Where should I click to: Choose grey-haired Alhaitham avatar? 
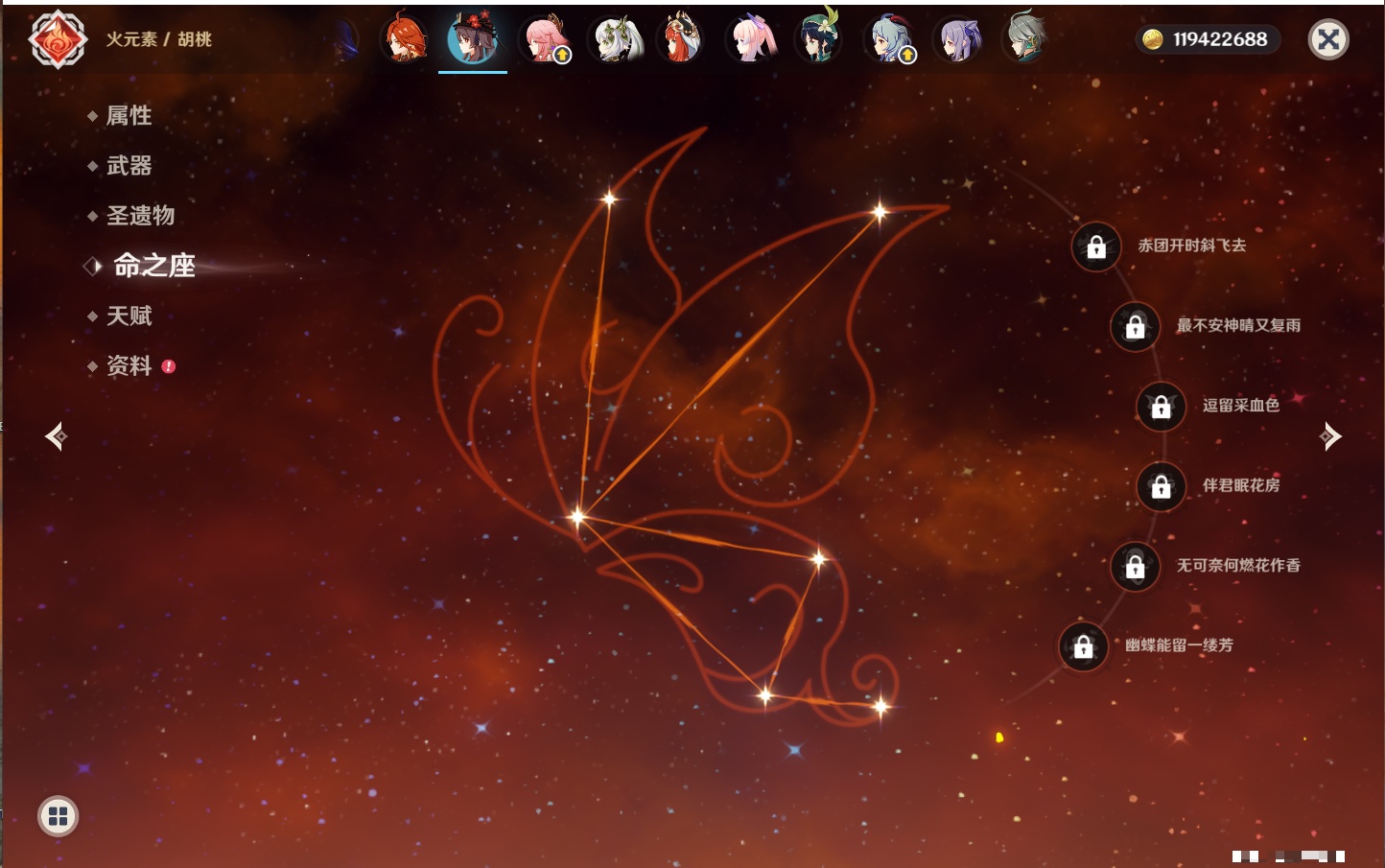1026,38
